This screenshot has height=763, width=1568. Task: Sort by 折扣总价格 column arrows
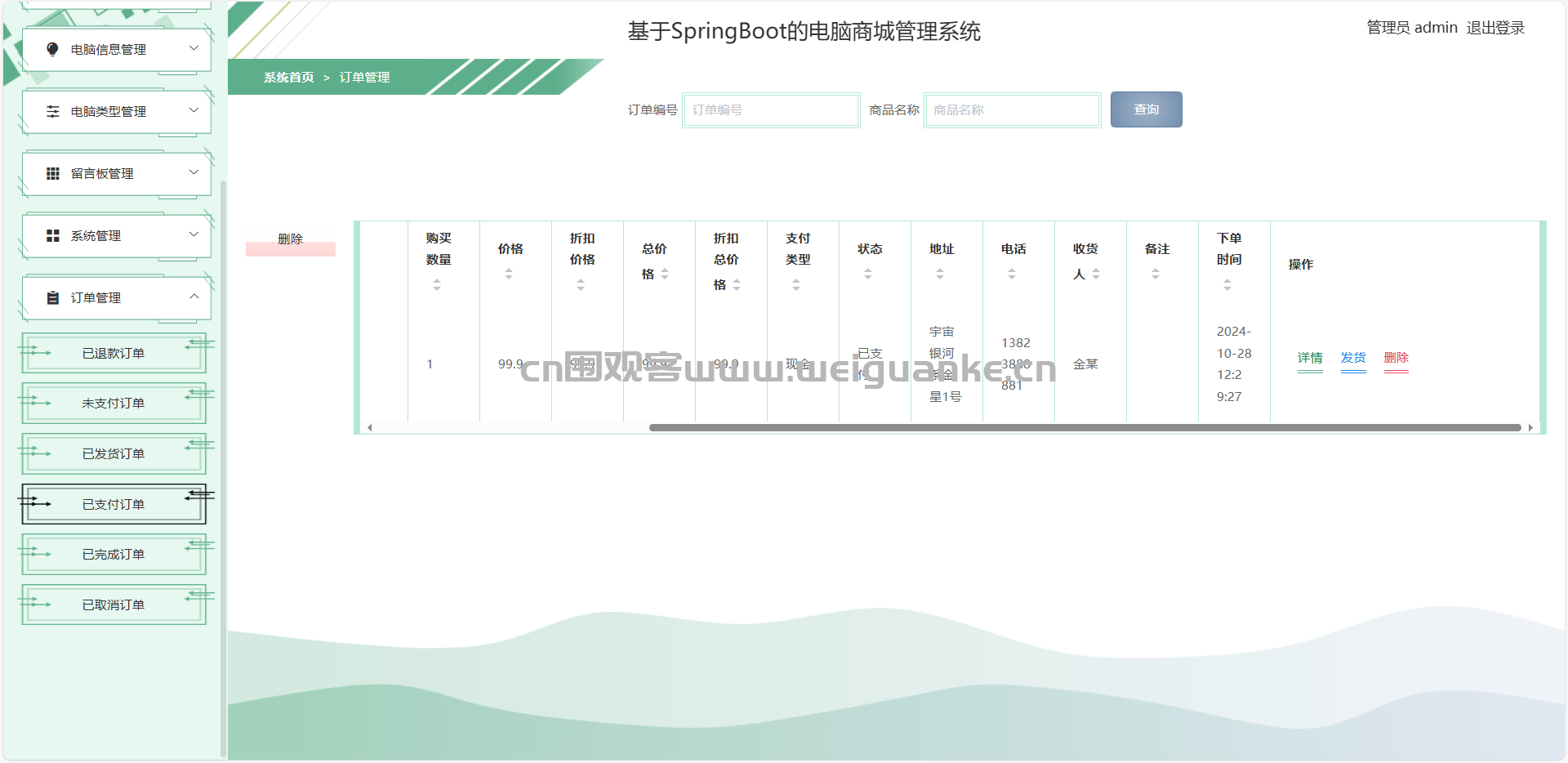[737, 284]
